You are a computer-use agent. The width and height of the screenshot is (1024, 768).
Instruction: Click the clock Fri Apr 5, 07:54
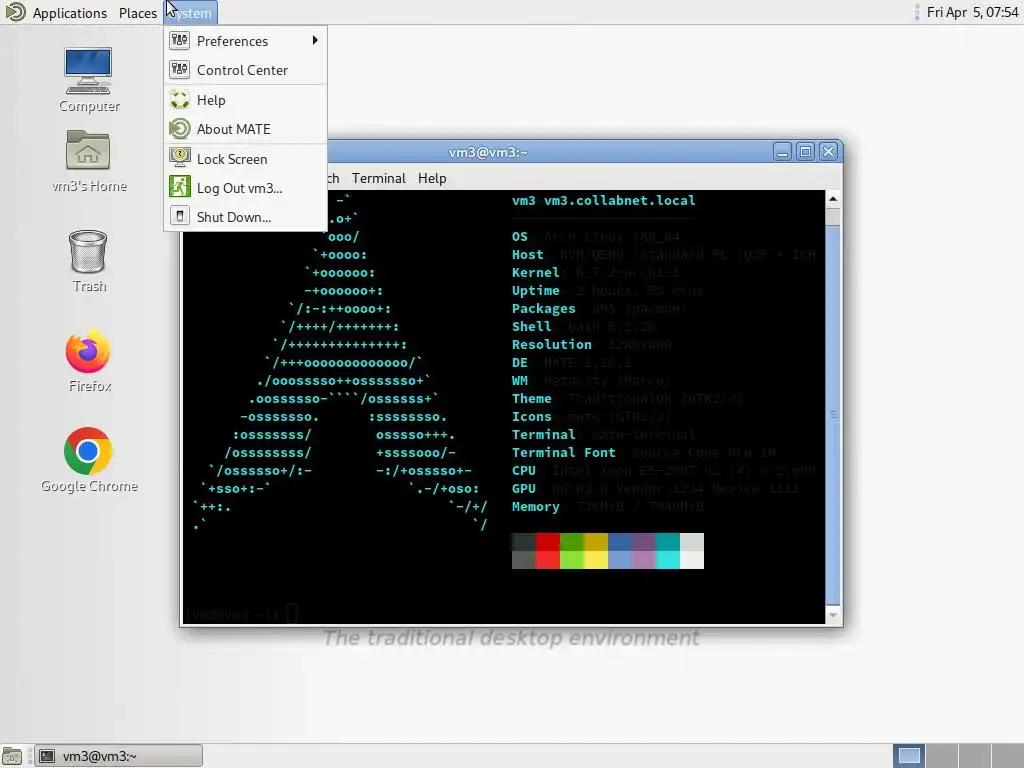[972, 12]
